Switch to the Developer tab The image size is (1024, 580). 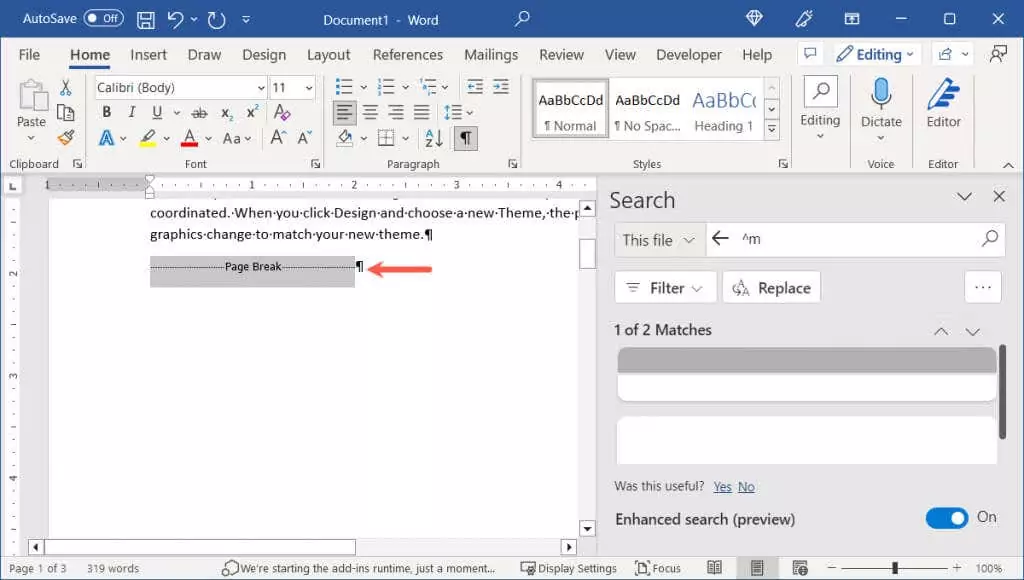pos(689,55)
